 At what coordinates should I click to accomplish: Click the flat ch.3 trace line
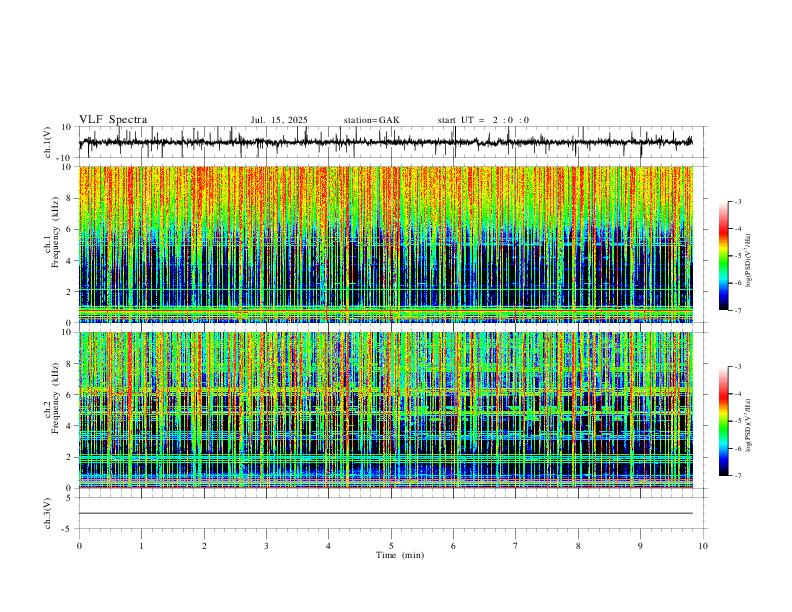(x=386, y=513)
